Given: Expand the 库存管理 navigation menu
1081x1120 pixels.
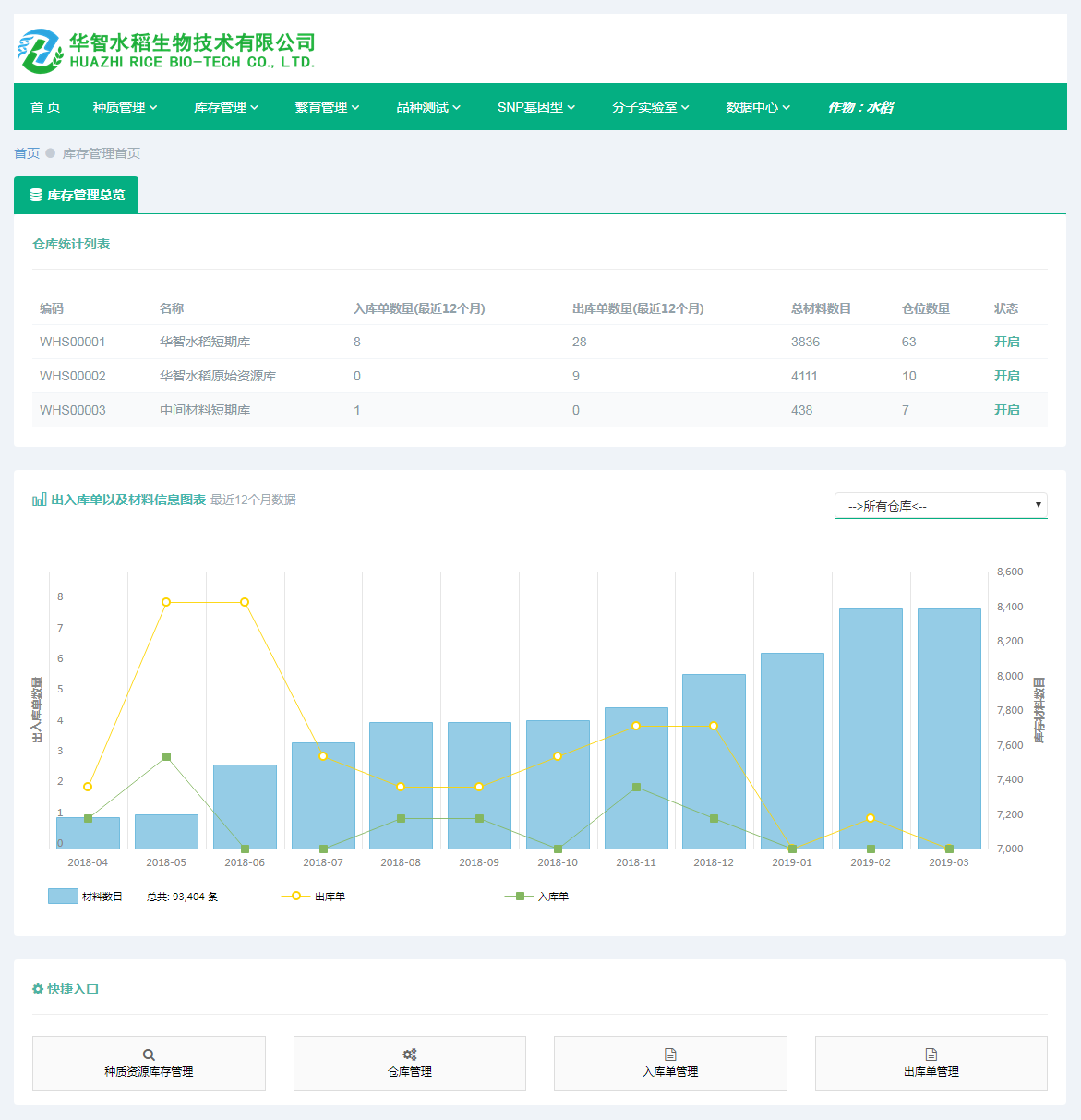Looking at the screenshot, I should (x=226, y=107).
